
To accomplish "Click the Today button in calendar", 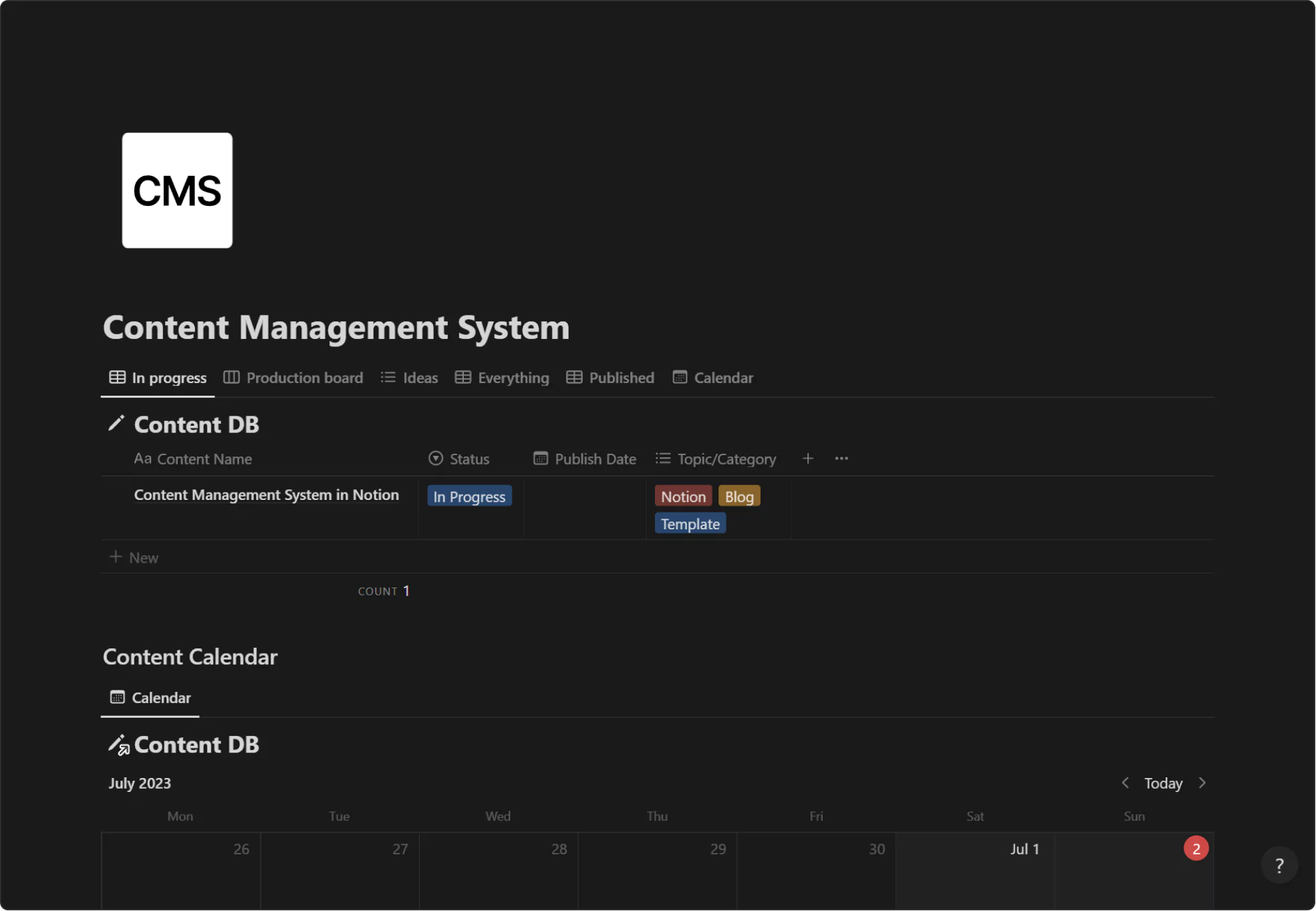I will pyautogui.click(x=1163, y=783).
